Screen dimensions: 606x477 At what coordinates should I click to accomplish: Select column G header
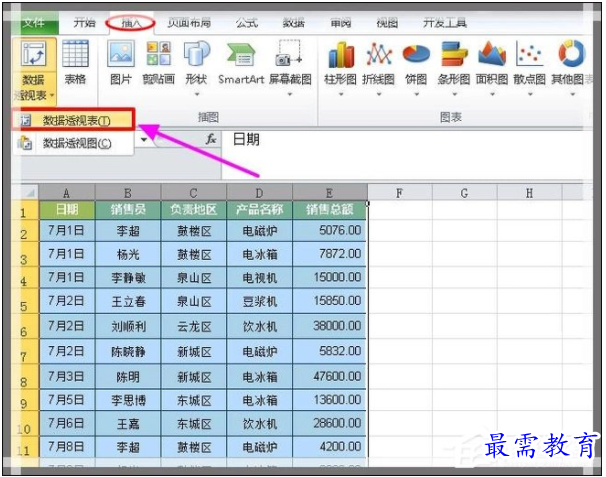point(464,193)
